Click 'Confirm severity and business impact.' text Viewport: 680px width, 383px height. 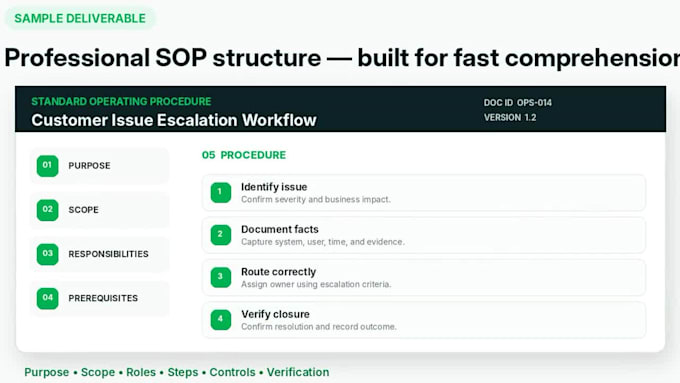[316, 200]
